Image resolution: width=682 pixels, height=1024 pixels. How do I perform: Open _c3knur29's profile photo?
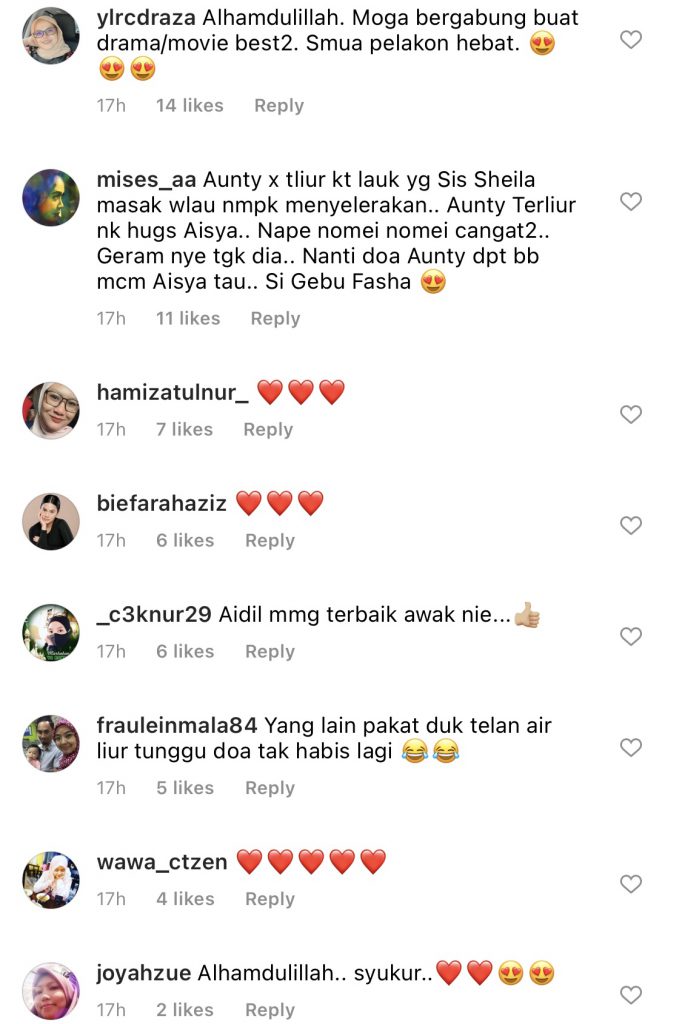point(51,633)
